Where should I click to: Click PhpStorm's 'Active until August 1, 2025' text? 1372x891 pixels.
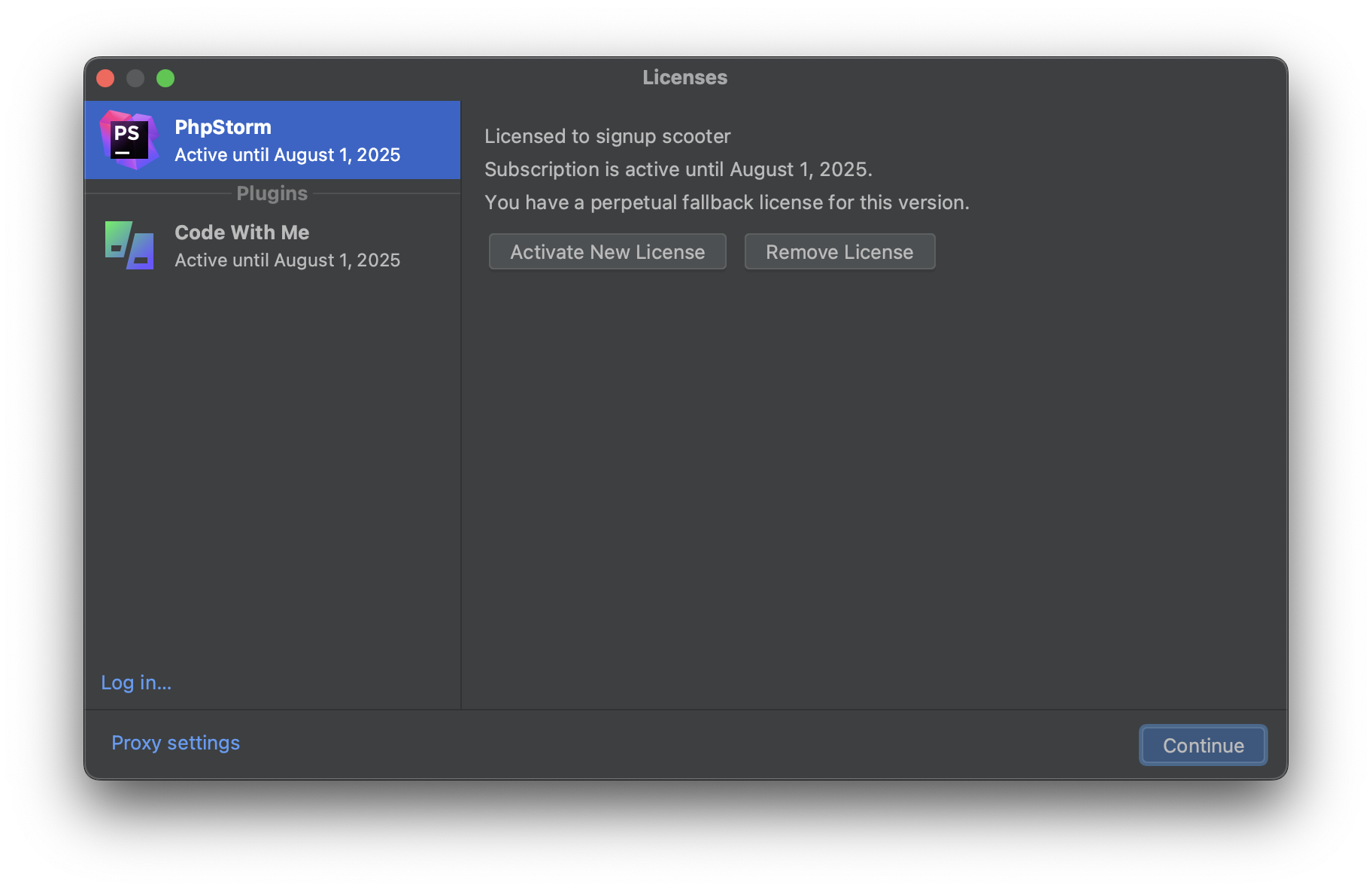[287, 155]
